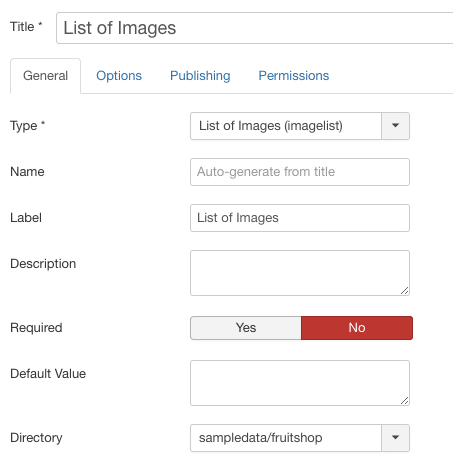Grab the Description textarea resize handle
This screenshot has height=464, width=453.
(405, 291)
